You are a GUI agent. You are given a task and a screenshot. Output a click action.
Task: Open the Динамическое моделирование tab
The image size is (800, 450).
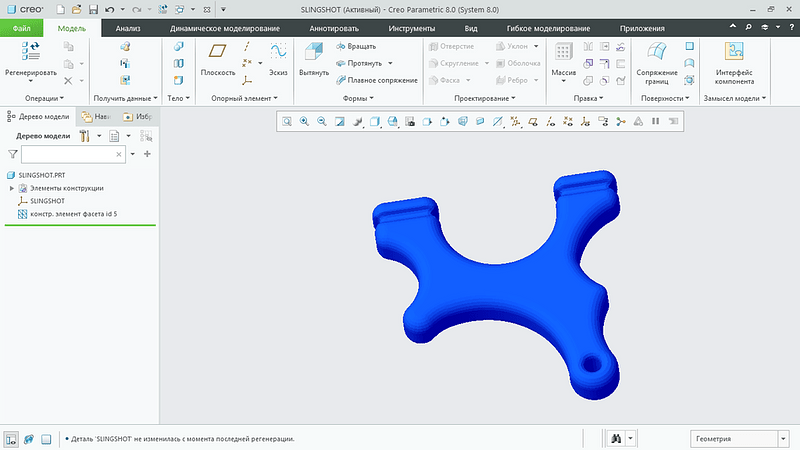[x=224, y=28]
